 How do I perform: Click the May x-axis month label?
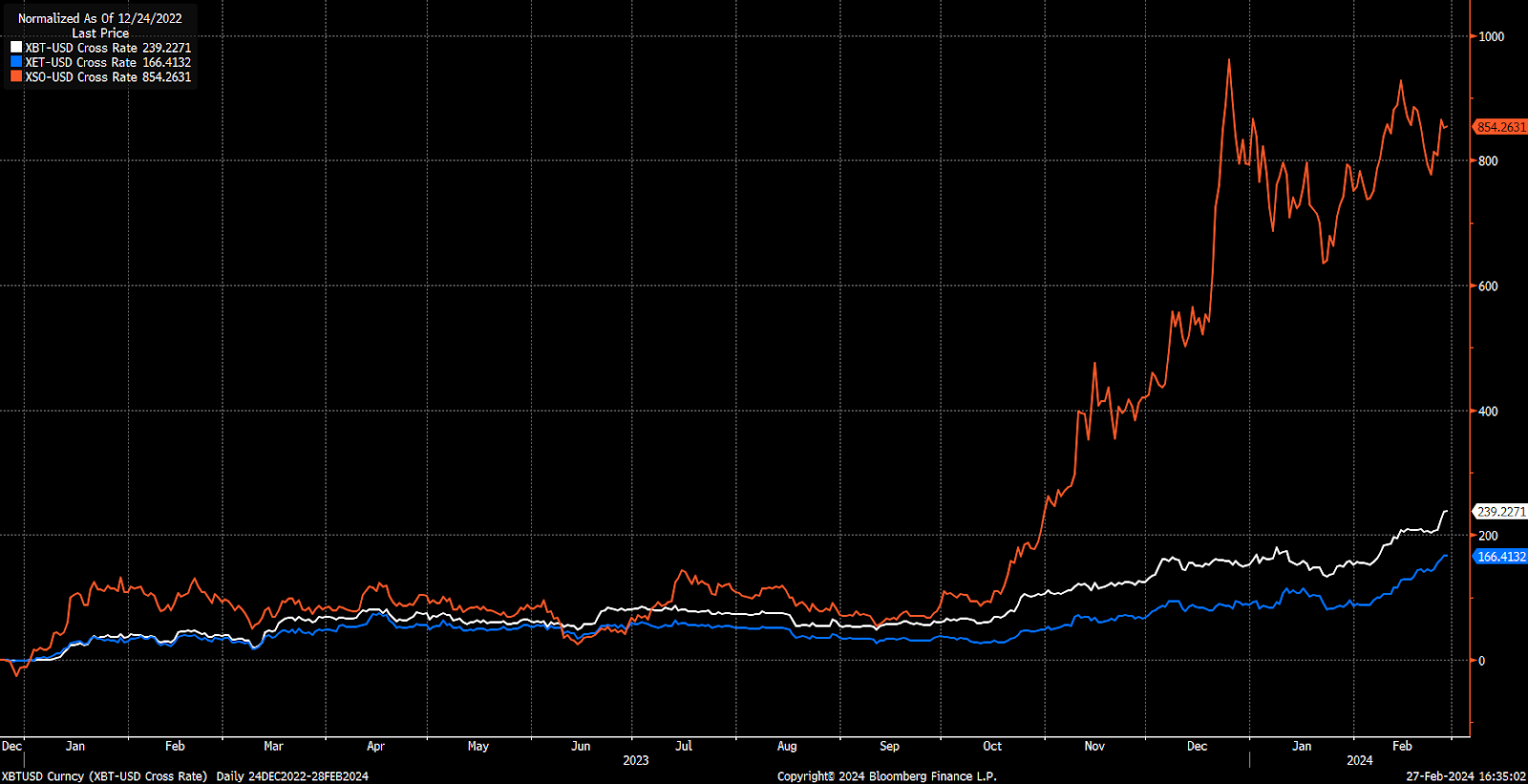(478, 746)
